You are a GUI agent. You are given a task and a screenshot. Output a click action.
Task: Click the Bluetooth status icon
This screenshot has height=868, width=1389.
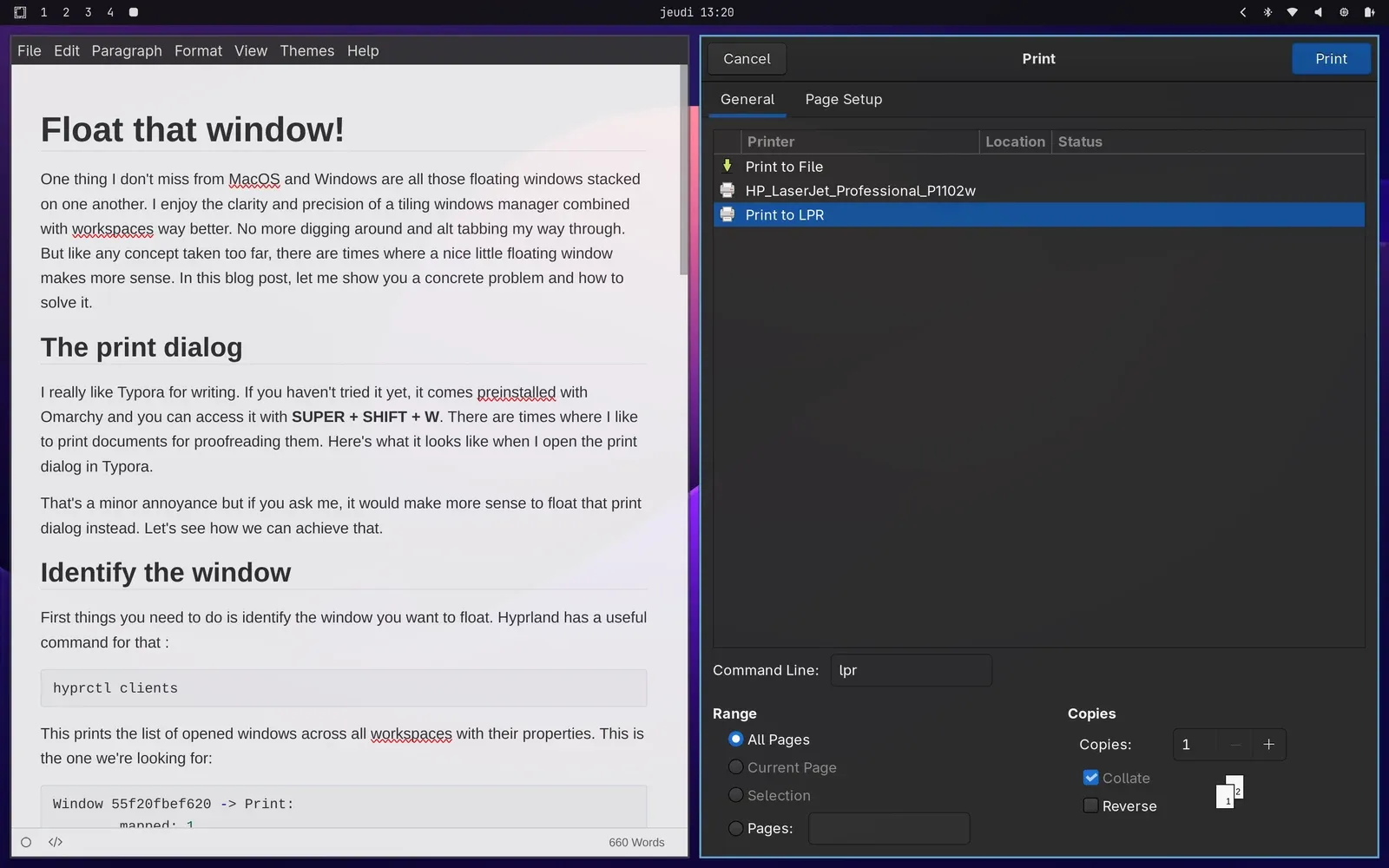pyautogui.click(x=1268, y=12)
